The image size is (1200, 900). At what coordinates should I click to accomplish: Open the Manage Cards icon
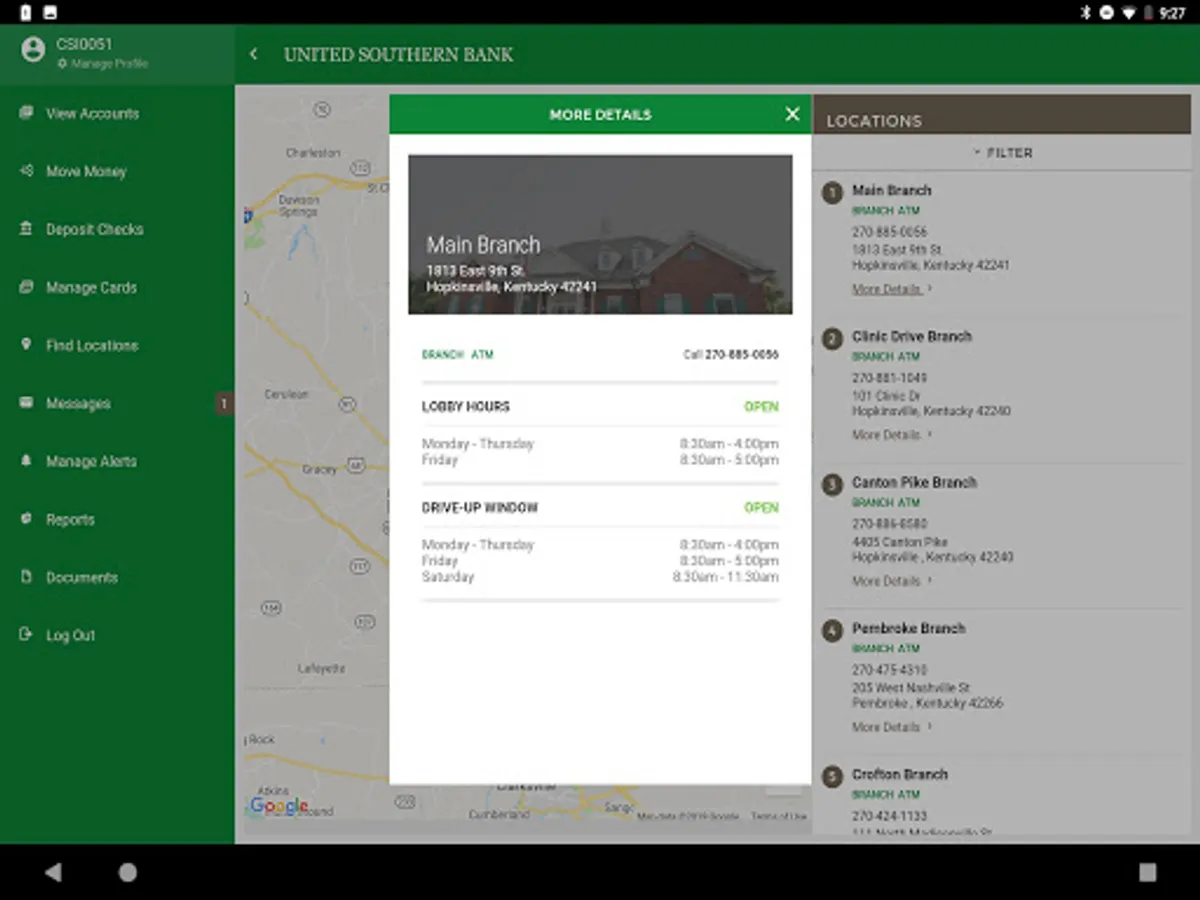26,287
